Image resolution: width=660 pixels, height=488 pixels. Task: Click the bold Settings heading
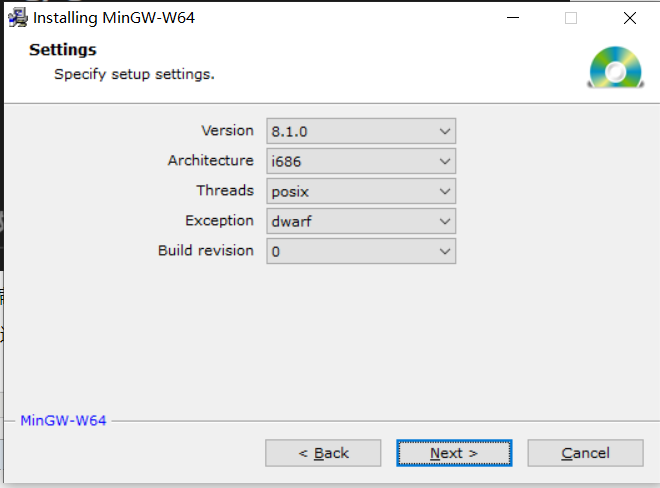(63, 50)
